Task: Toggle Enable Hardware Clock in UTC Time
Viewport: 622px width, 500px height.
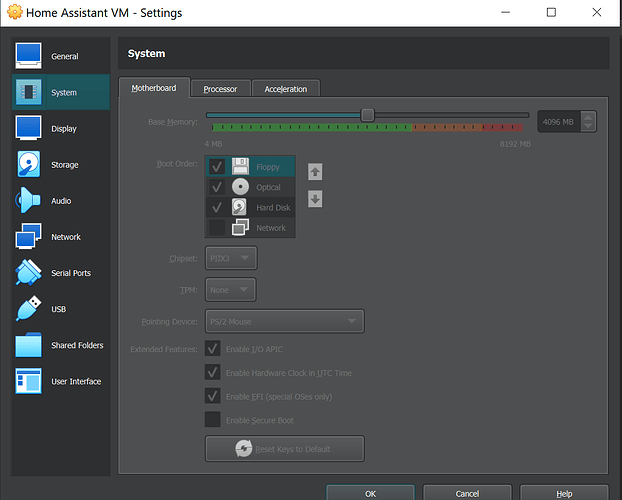Action: point(213,372)
